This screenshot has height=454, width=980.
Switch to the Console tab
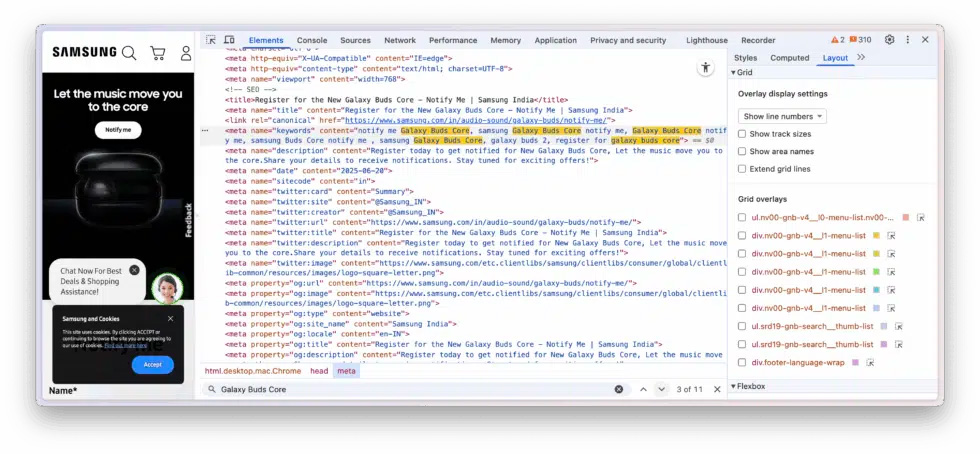[x=312, y=40]
